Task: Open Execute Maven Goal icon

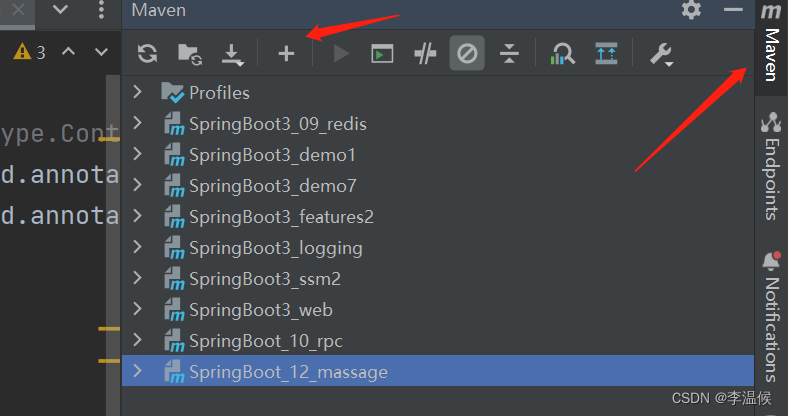Action: point(382,54)
